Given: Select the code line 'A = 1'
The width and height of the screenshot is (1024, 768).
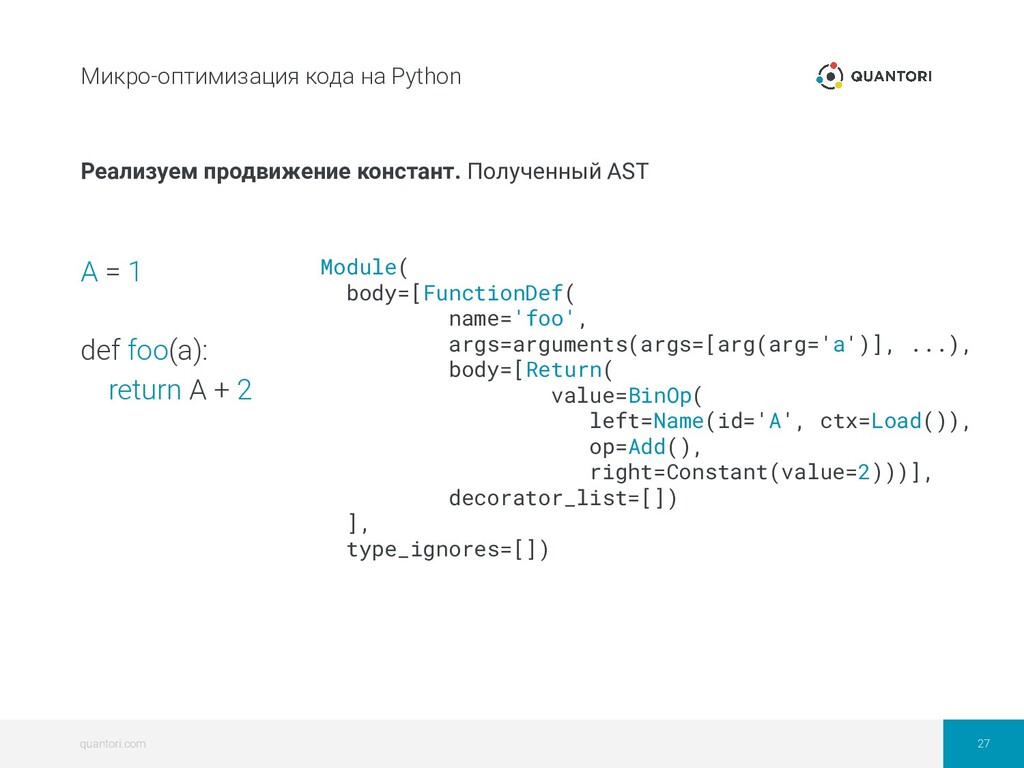Looking at the screenshot, I should point(110,272).
